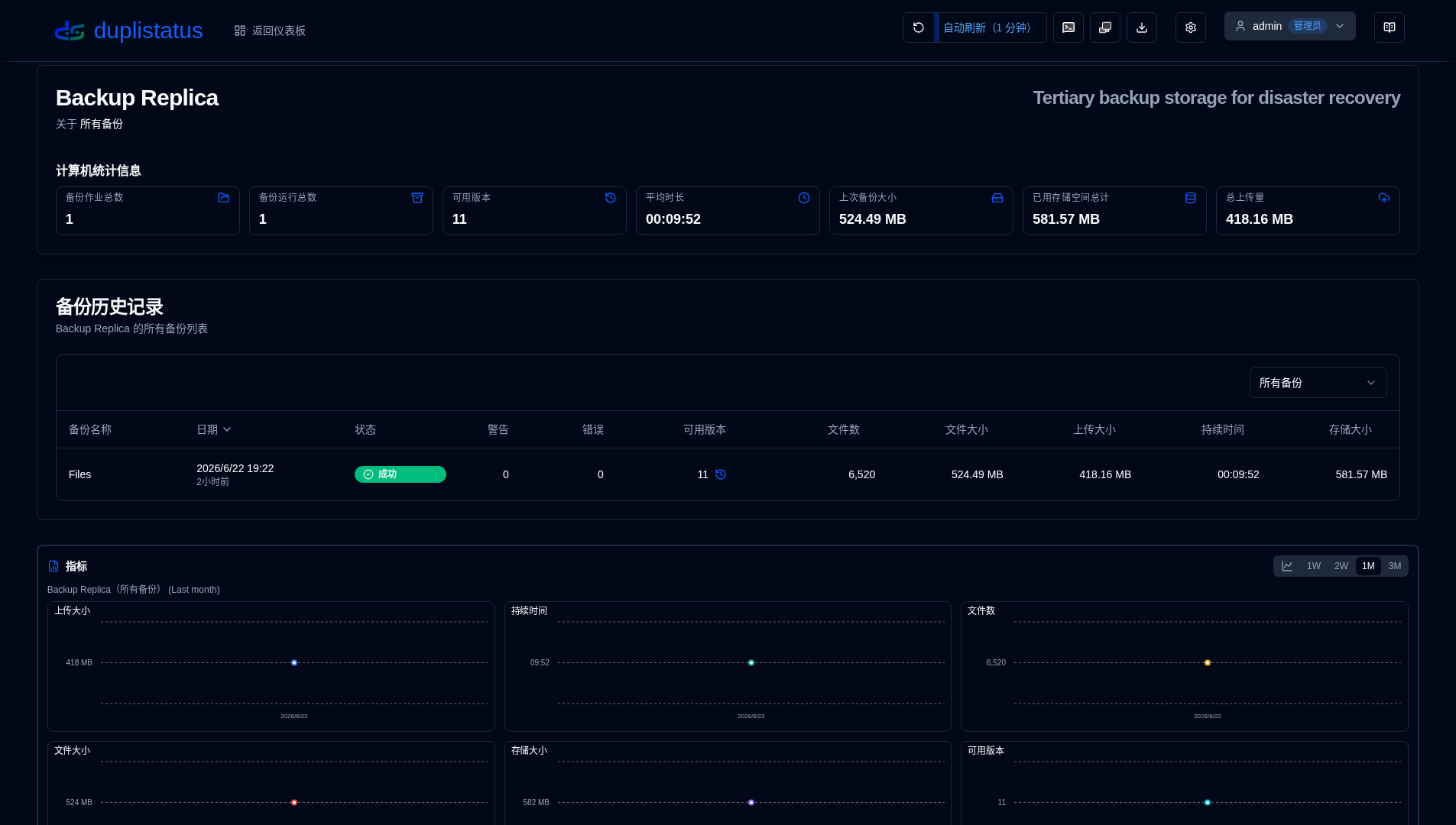This screenshot has height=825, width=1456.
Task: Click the collect backup logs download icon
Action: [1141, 27]
